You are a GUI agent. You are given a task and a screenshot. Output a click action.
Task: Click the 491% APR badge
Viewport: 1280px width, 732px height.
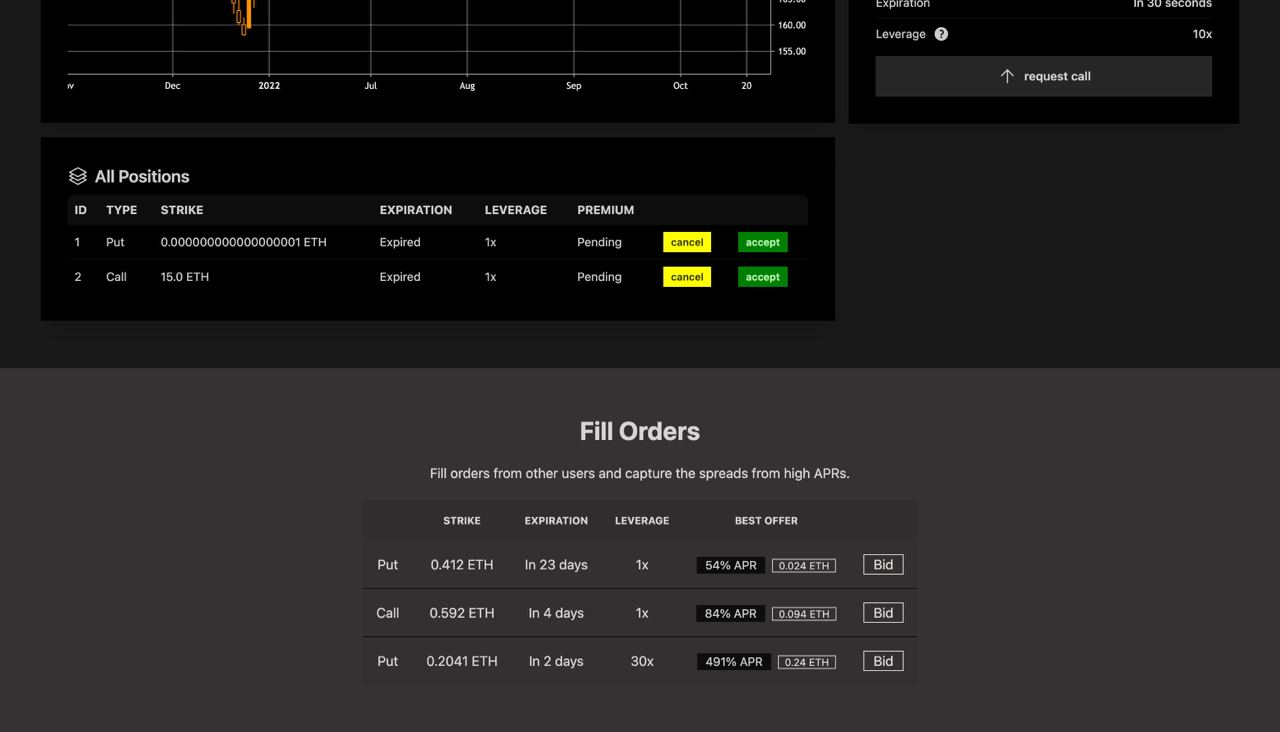point(734,661)
